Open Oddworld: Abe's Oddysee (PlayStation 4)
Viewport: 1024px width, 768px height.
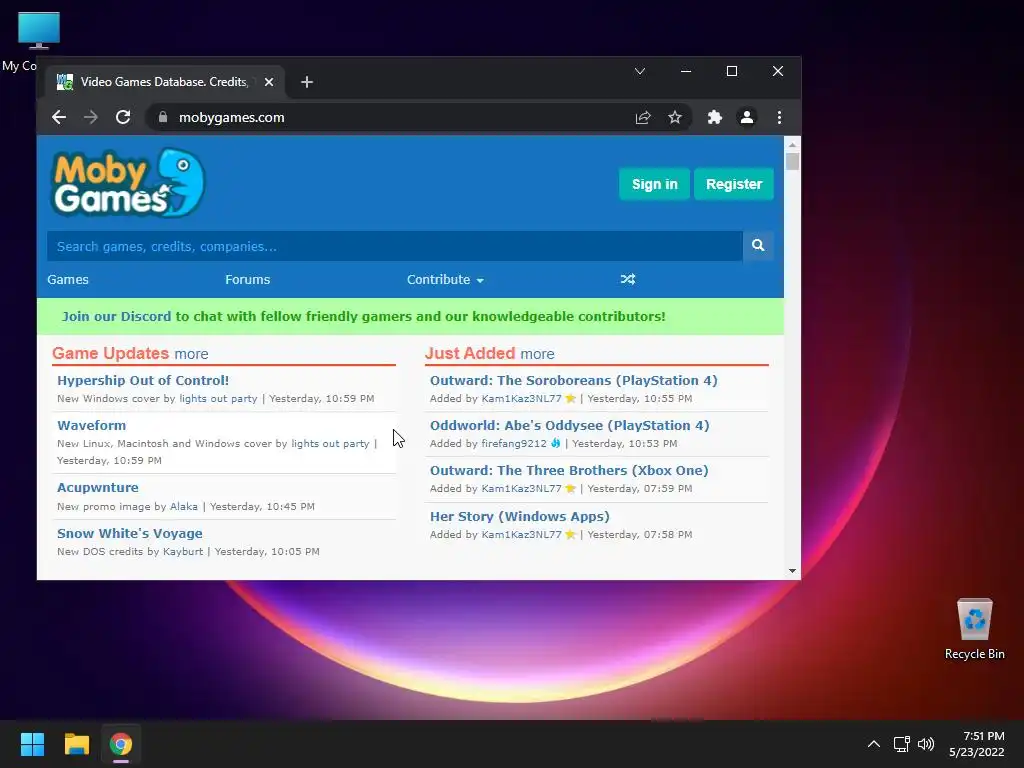coord(569,425)
